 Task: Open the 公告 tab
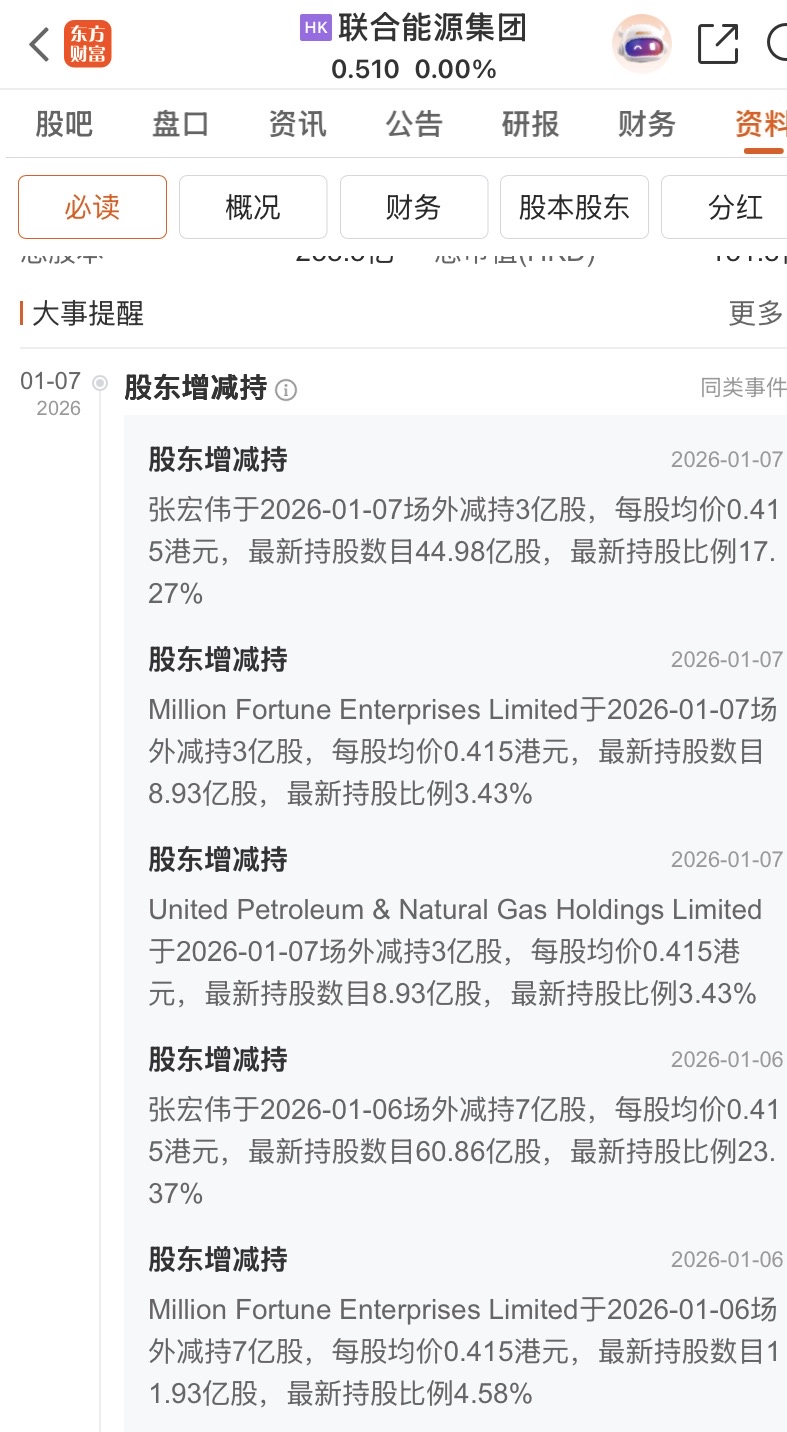pos(414,124)
